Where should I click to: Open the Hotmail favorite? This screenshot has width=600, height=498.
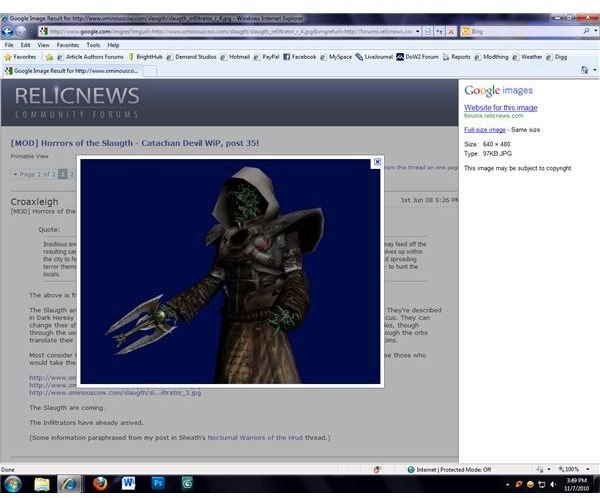pos(235,57)
